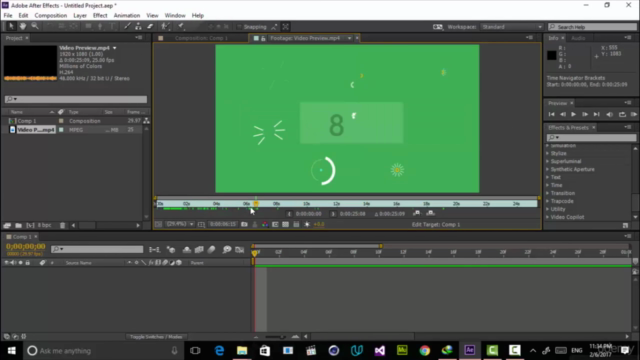The height and width of the screenshot is (360, 640).
Task: Select the Brush tool
Action: pos(127,27)
